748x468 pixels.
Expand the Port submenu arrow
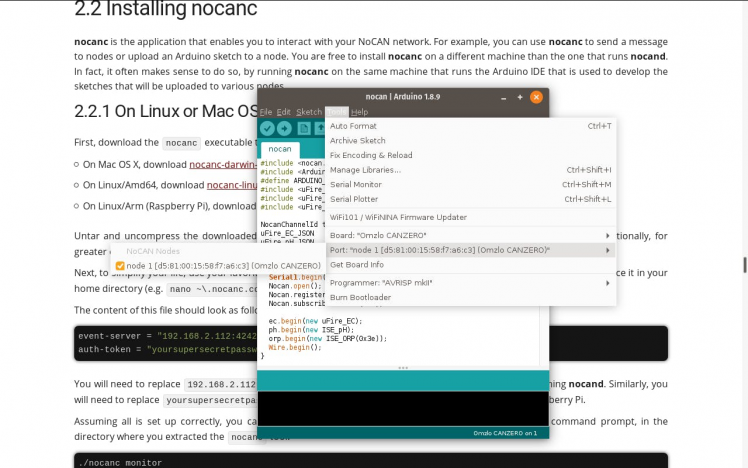coord(607,250)
